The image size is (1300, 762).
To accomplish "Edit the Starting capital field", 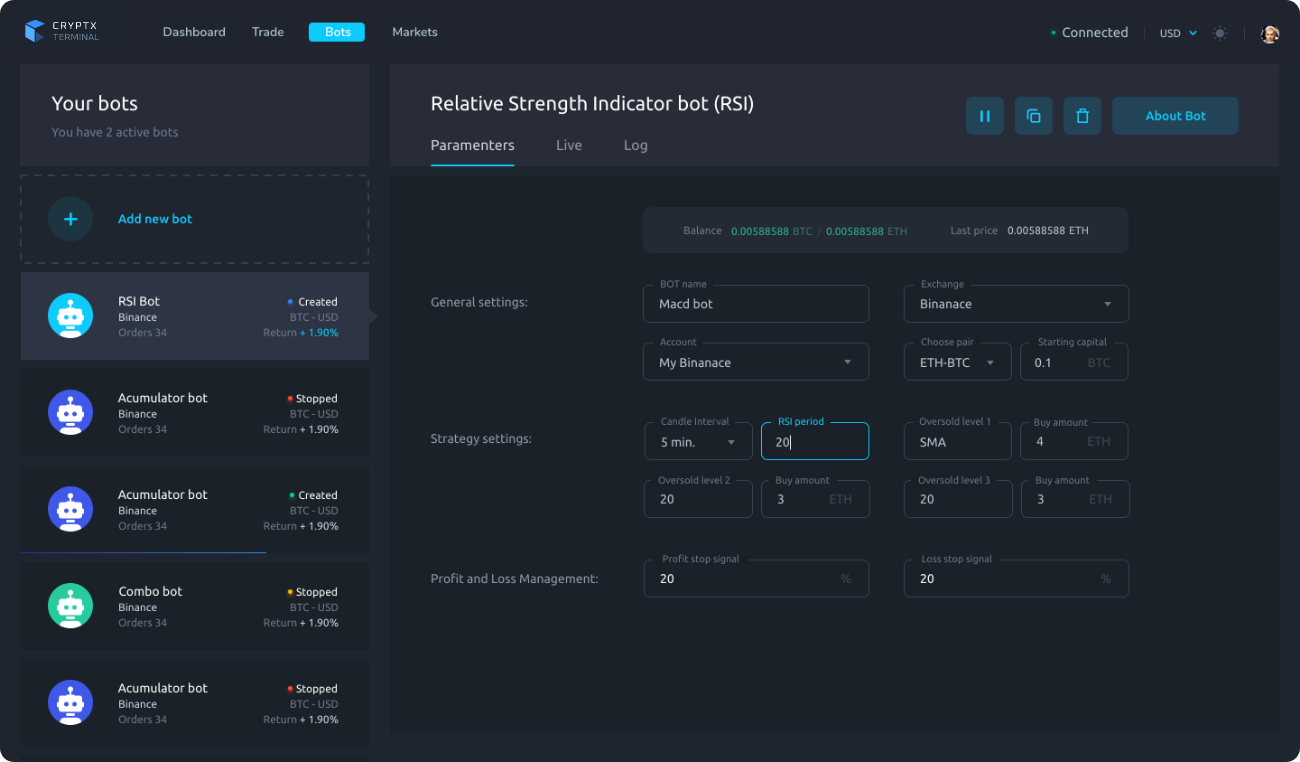I will pos(1074,362).
